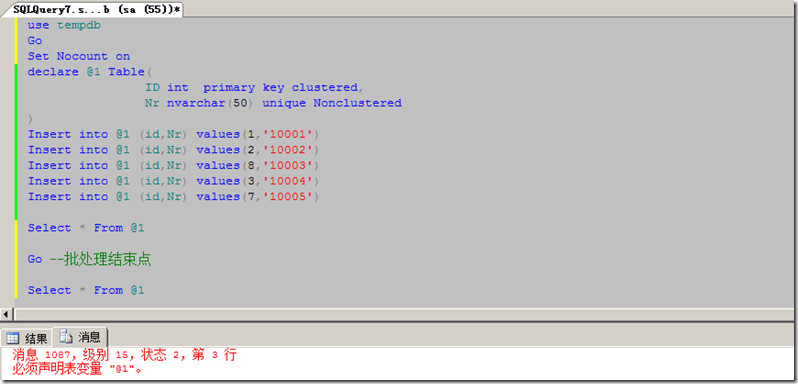The width and height of the screenshot is (798, 384).
Task: Click the horizontal scrollbar left arrow
Action: point(6,313)
